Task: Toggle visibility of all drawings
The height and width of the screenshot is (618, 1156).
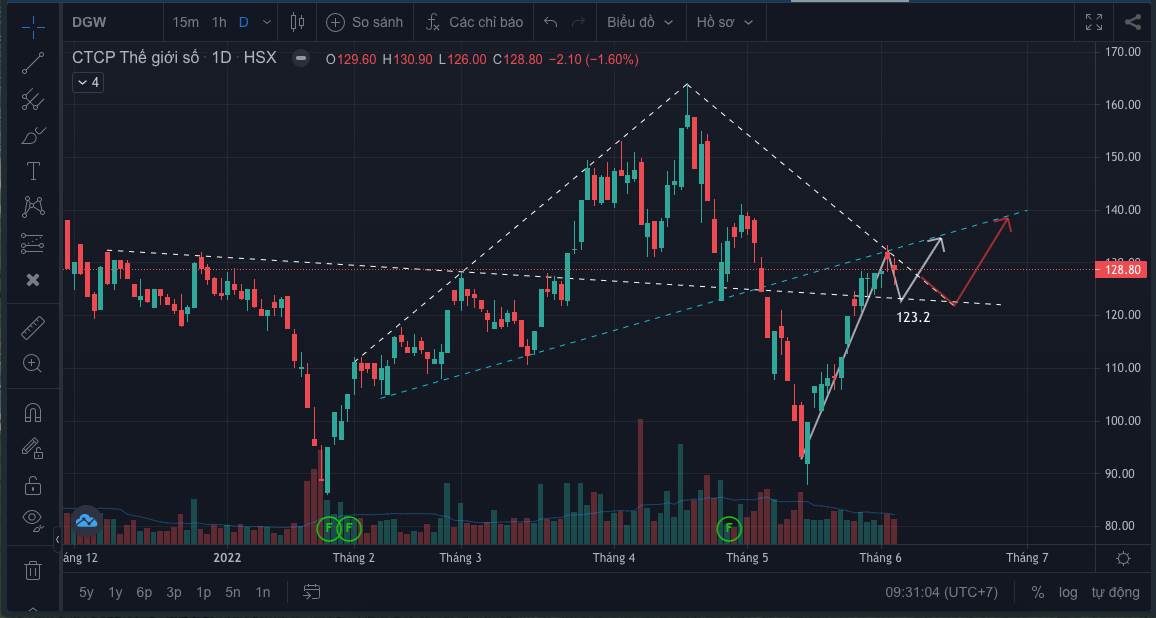Action: (33, 518)
